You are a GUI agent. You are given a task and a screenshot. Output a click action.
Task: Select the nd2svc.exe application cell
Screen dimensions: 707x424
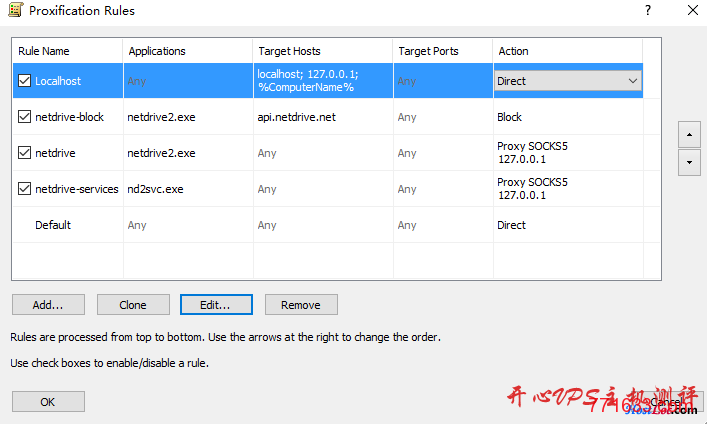[x=155, y=189]
